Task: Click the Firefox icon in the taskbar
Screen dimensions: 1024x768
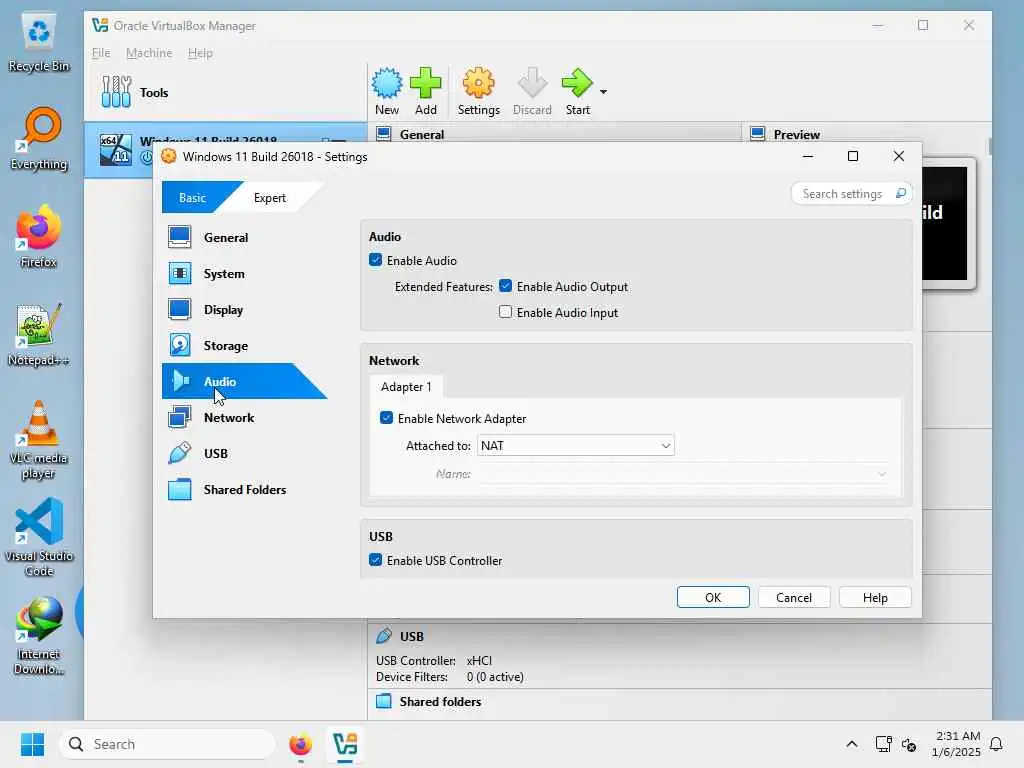Action: click(x=300, y=744)
